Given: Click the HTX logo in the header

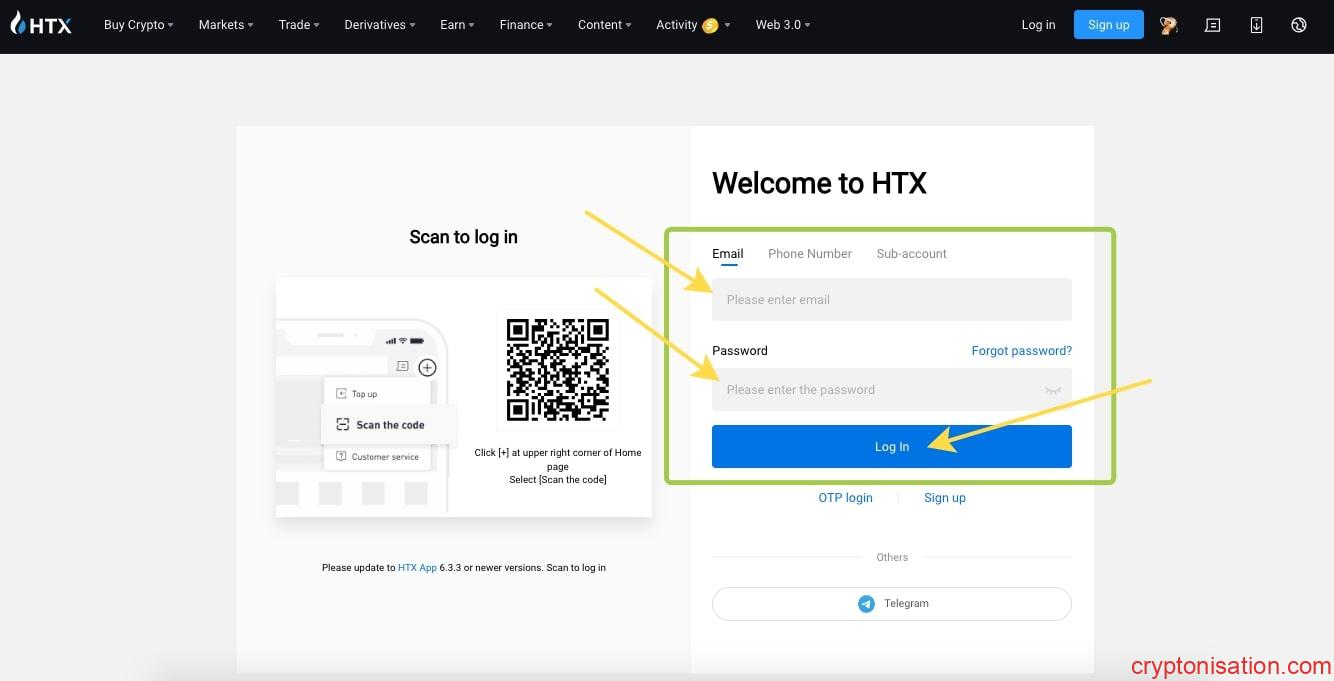Looking at the screenshot, I should pyautogui.click(x=41, y=25).
